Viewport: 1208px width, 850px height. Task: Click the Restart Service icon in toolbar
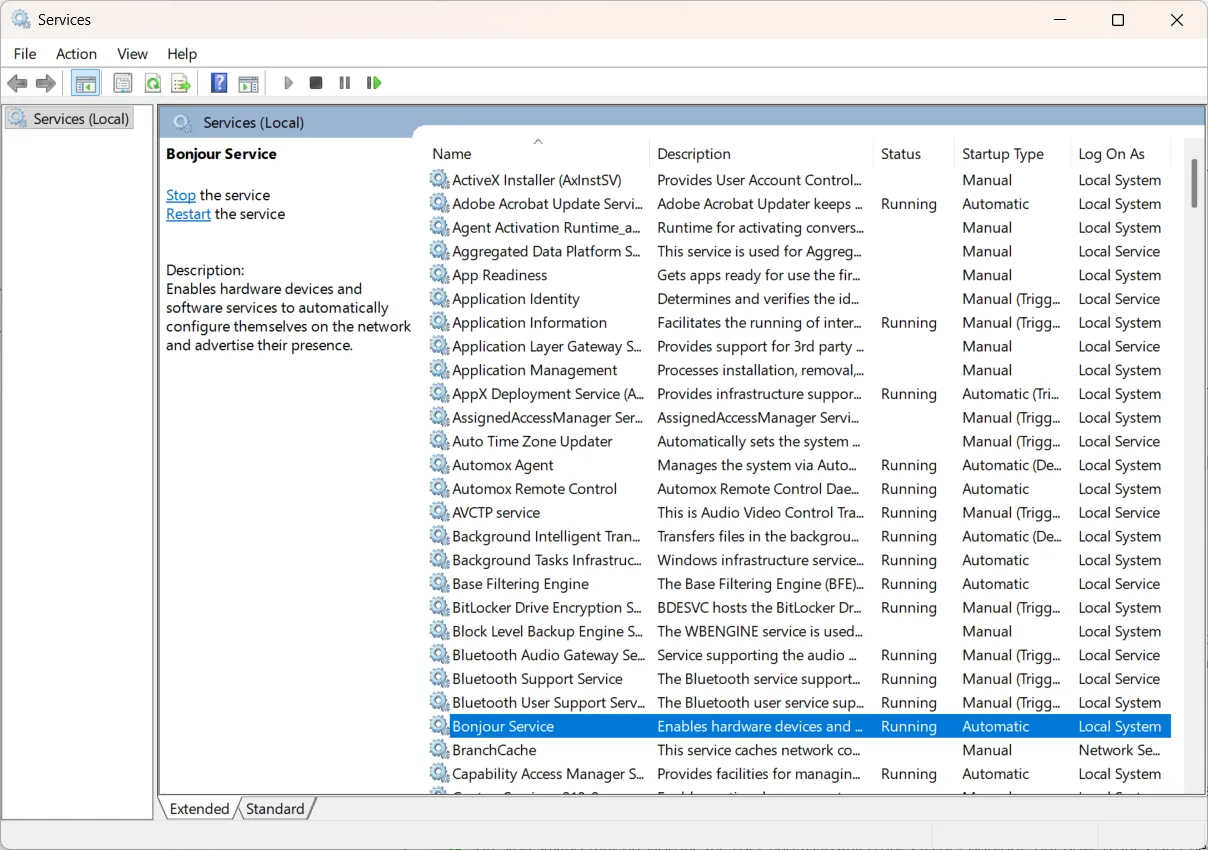pyautogui.click(x=374, y=83)
